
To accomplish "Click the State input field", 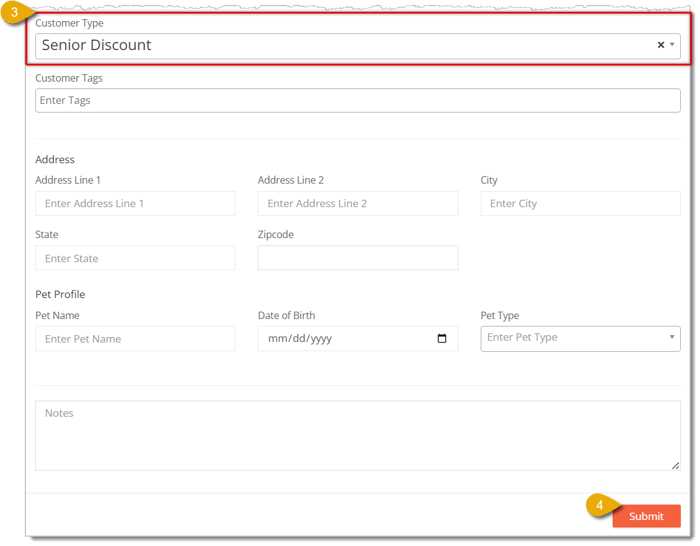I will coord(135,258).
